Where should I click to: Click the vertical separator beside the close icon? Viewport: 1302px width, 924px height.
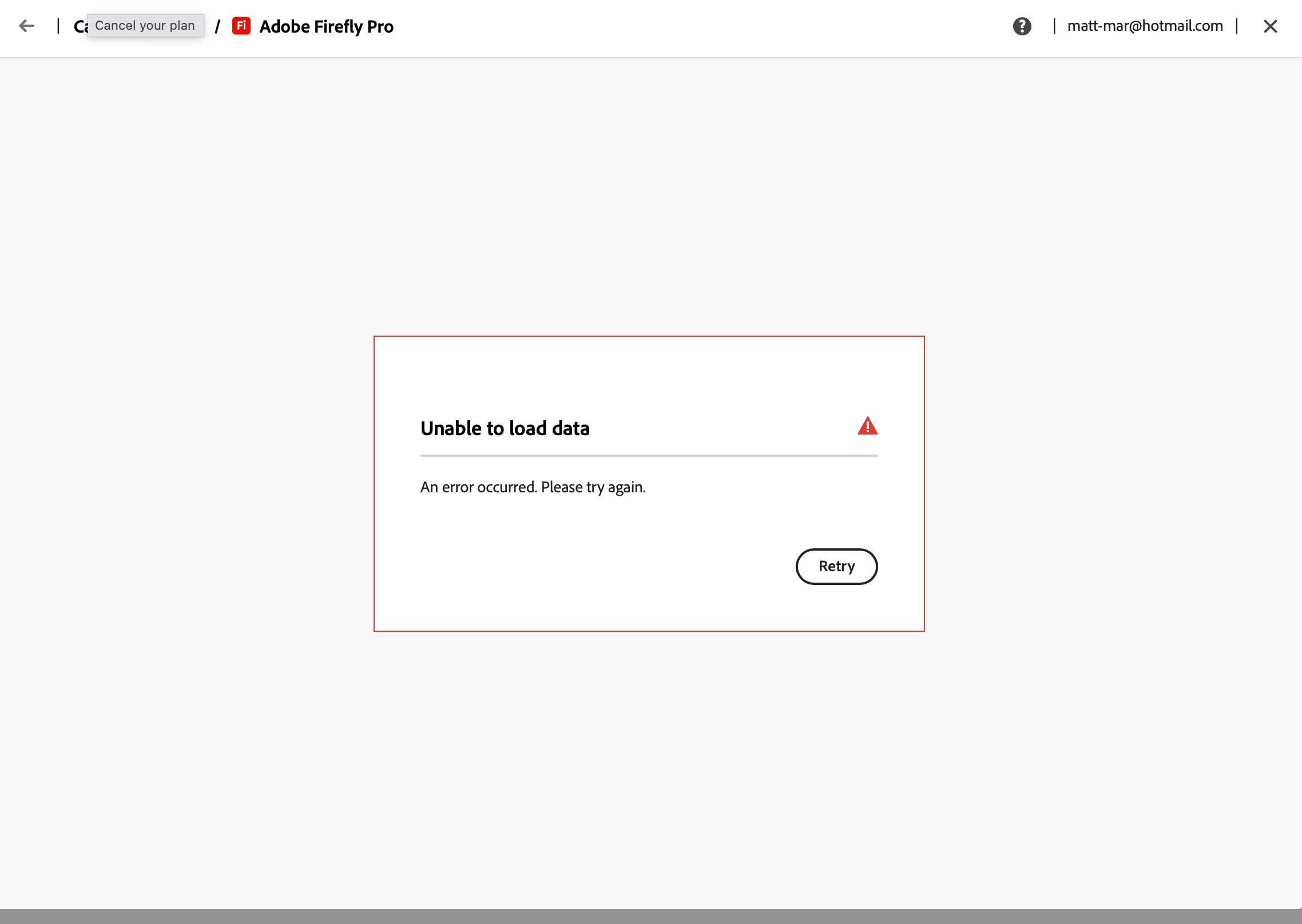click(1237, 26)
